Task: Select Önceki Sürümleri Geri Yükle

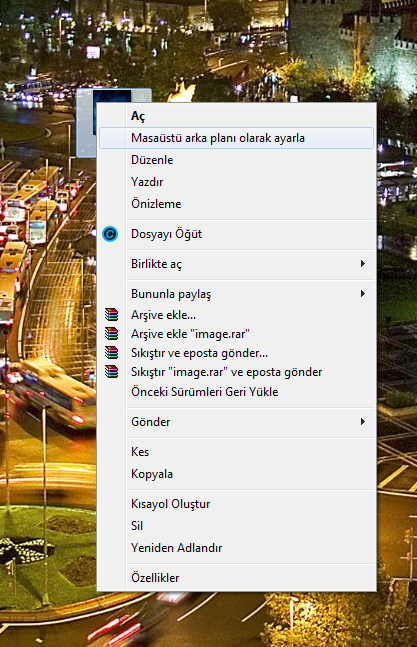Action: point(236,392)
